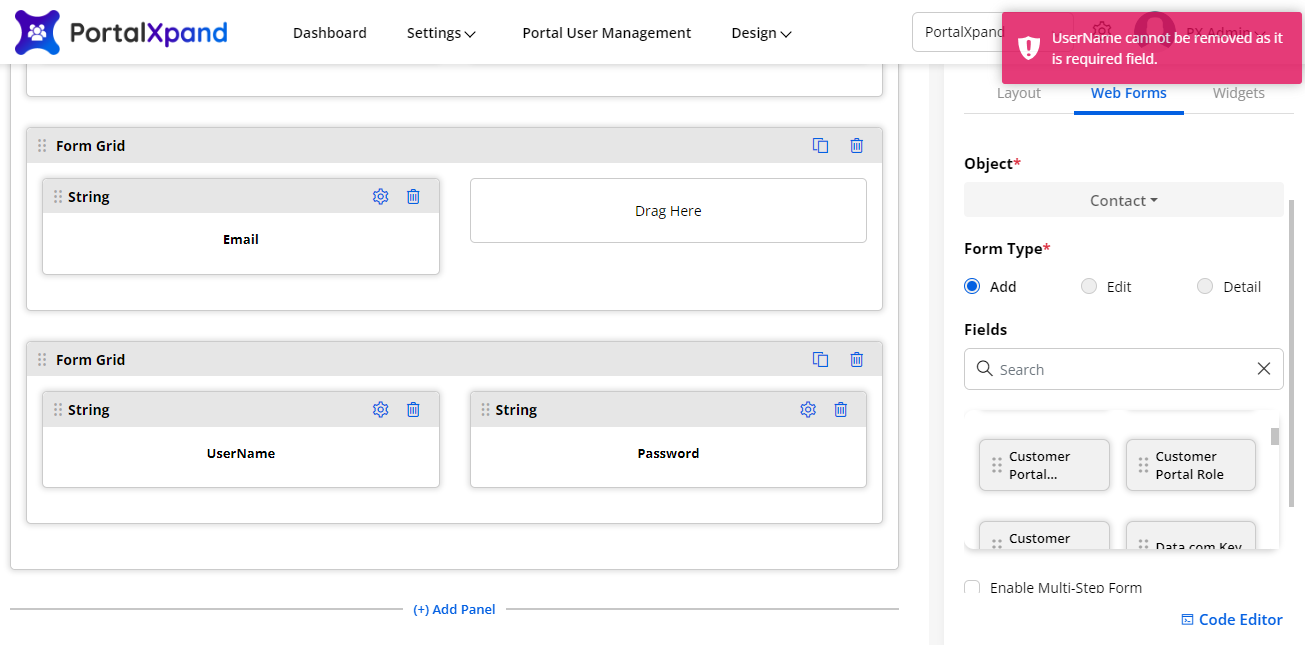Image resolution: width=1305 pixels, height=645 pixels.
Task: Open settings gear for UserName field
Action: [380, 410]
